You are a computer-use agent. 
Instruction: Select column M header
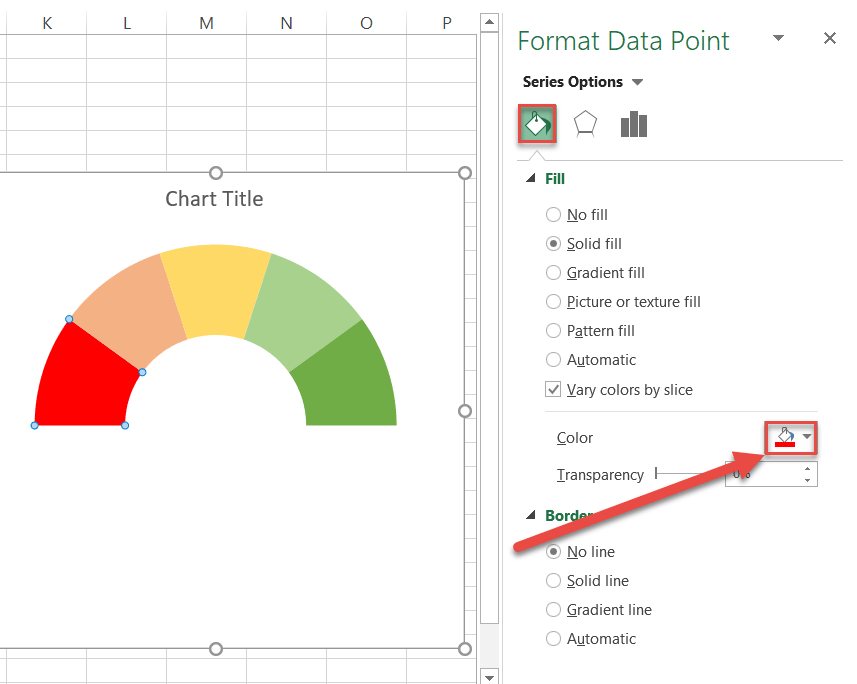click(206, 23)
